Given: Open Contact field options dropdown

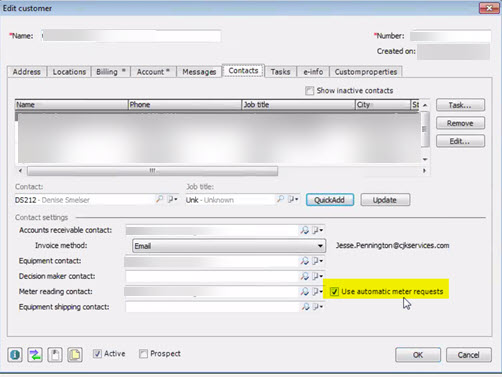Looking at the screenshot, I should [x=172, y=199].
